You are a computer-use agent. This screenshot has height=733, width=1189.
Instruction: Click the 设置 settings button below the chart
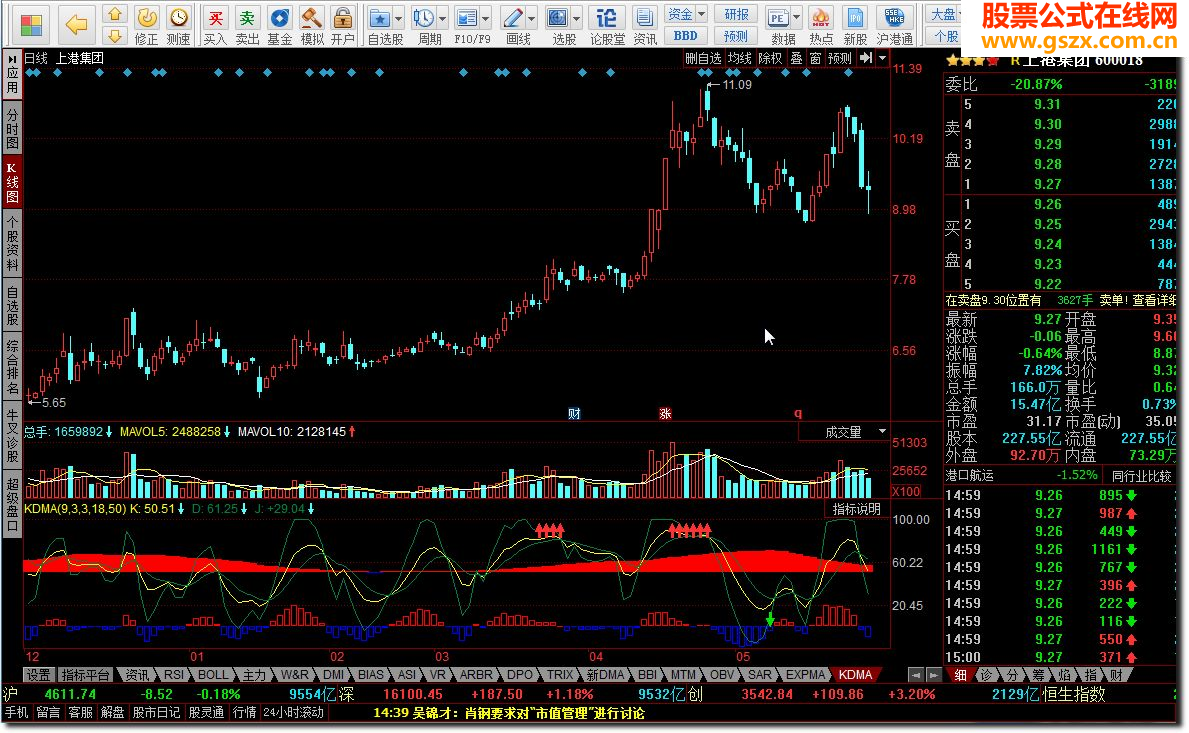[39, 675]
